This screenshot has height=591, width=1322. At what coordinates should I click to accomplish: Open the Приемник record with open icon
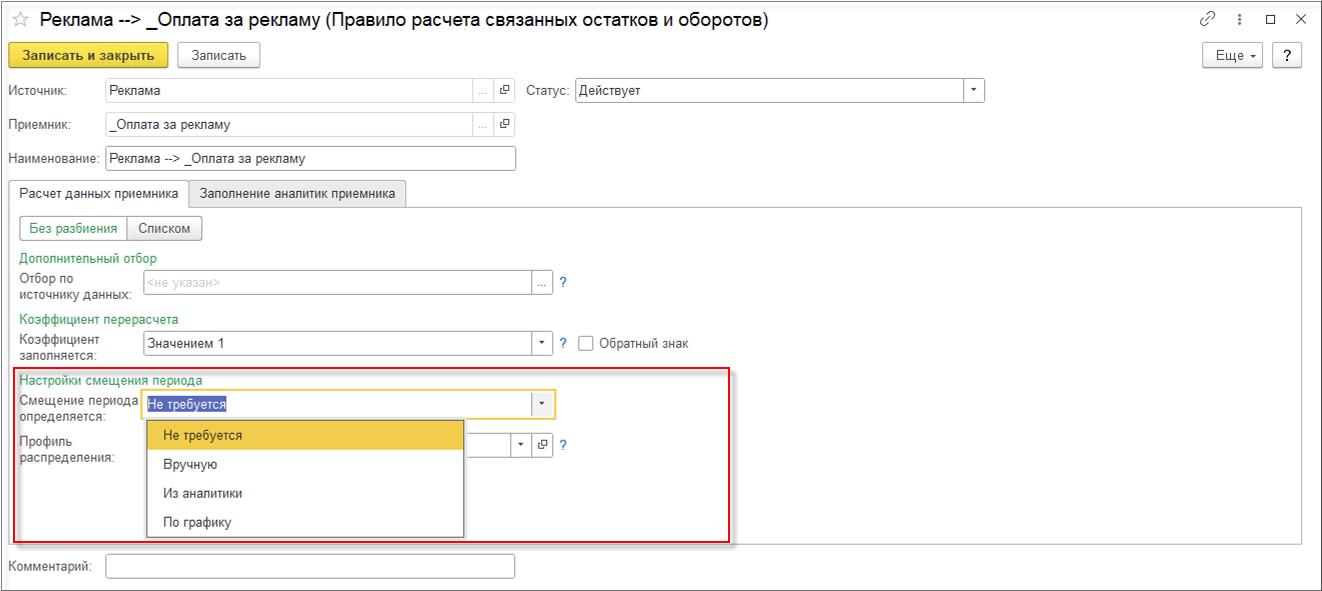pyautogui.click(x=505, y=125)
